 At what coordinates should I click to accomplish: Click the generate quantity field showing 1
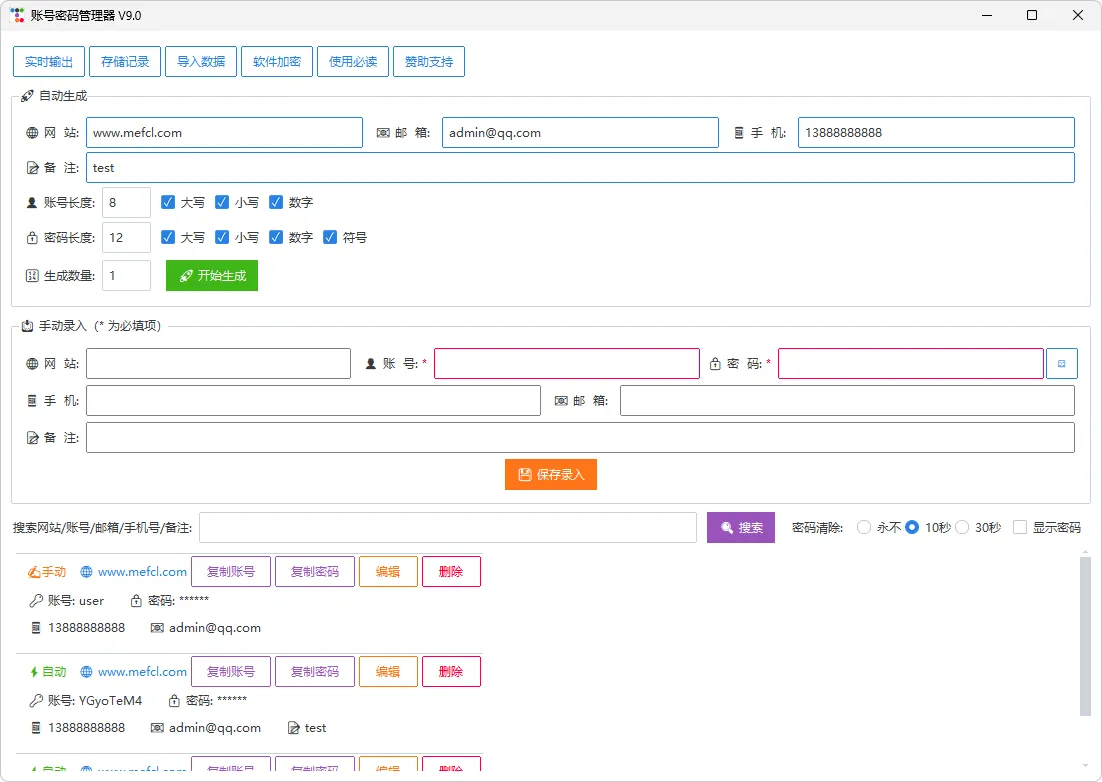127,275
